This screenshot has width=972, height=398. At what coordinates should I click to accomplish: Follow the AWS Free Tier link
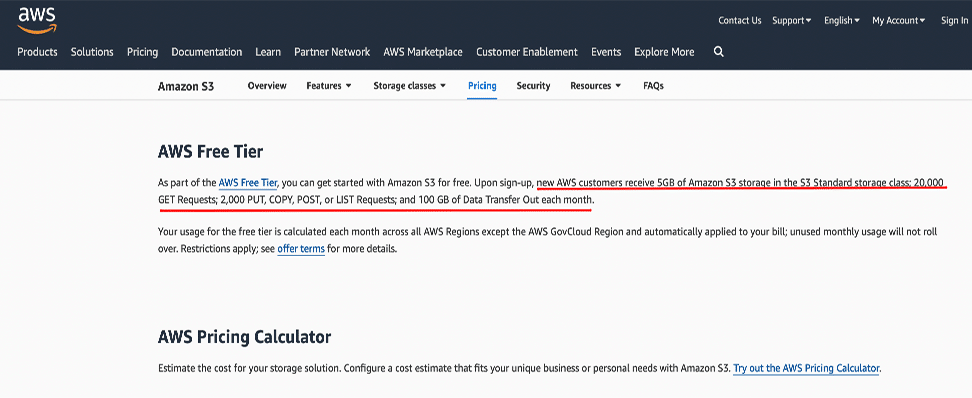pos(248,183)
